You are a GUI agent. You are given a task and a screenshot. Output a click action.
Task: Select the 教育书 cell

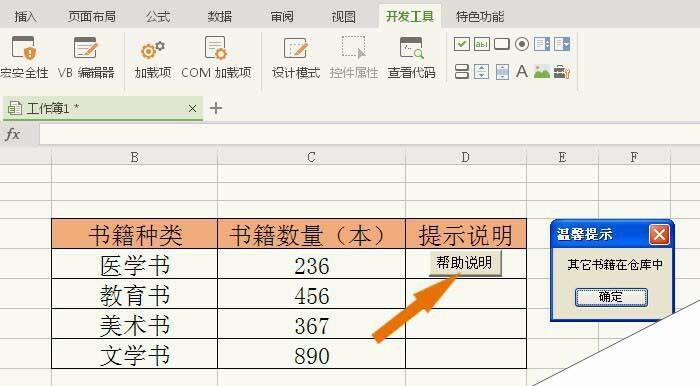[134, 294]
